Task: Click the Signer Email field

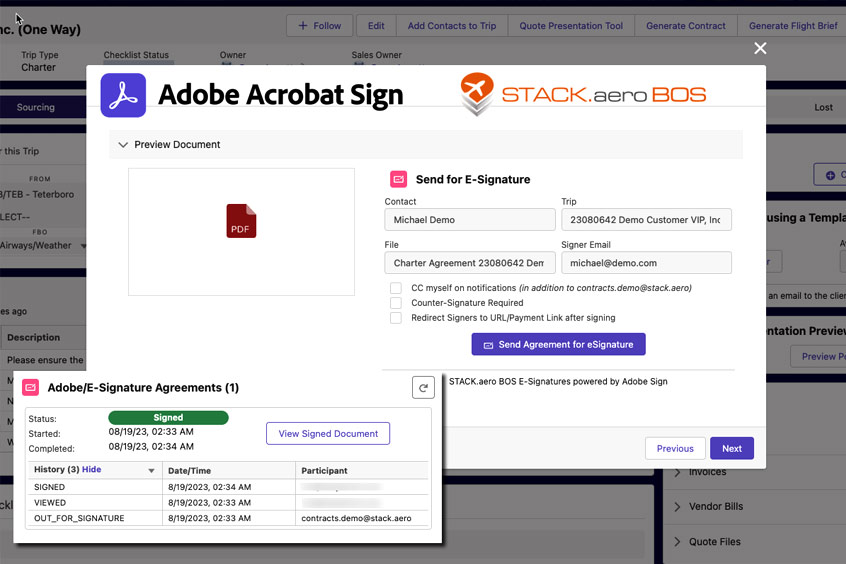Action: click(x=646, y=263)
